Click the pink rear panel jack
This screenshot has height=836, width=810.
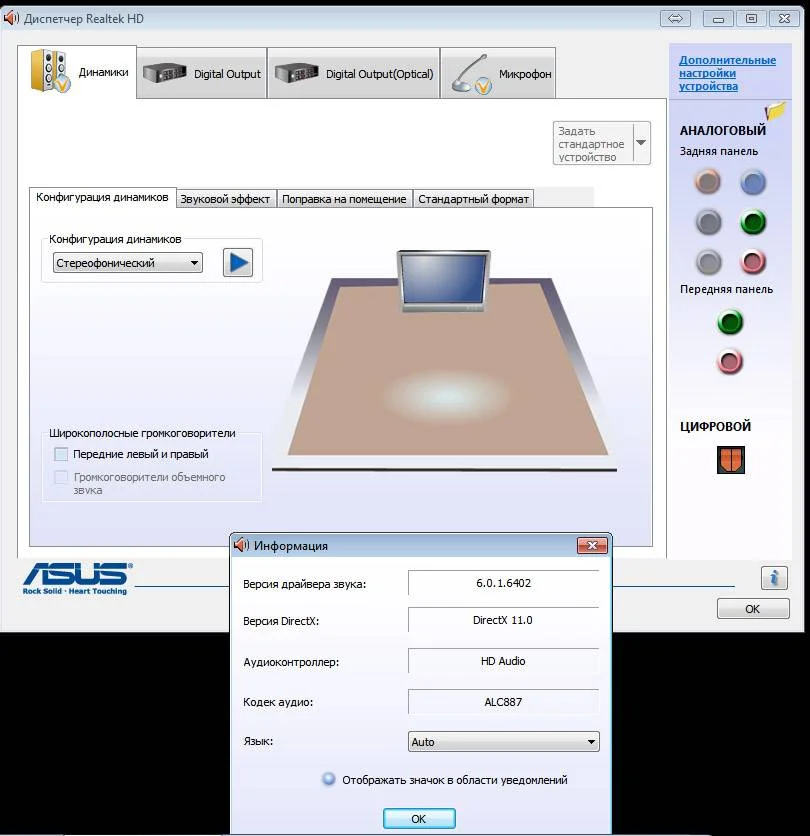(753, 262)
